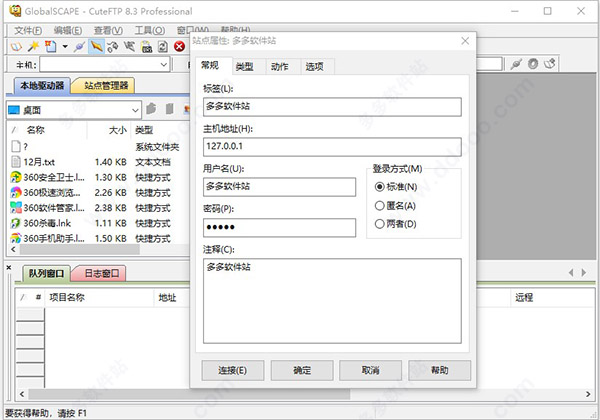Click scroll-right arrow of queue scrollbar
This screenshot has height=420, width=600.
(x=588, y=394)
